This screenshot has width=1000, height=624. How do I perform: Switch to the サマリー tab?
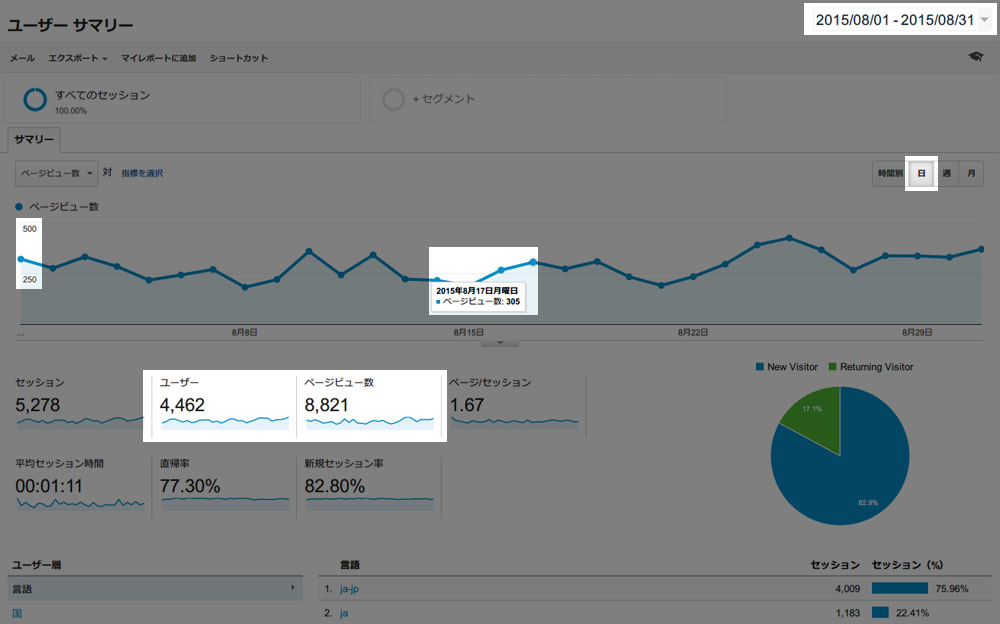point(34,139)
